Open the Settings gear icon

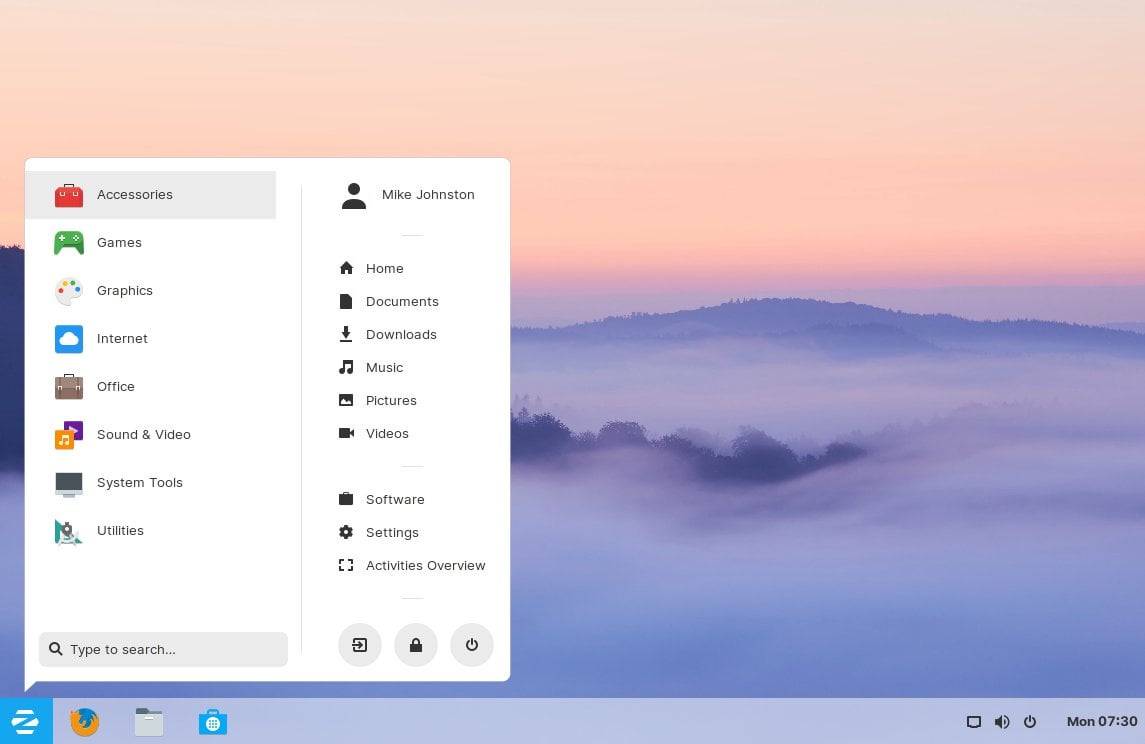tap(346, 532)
